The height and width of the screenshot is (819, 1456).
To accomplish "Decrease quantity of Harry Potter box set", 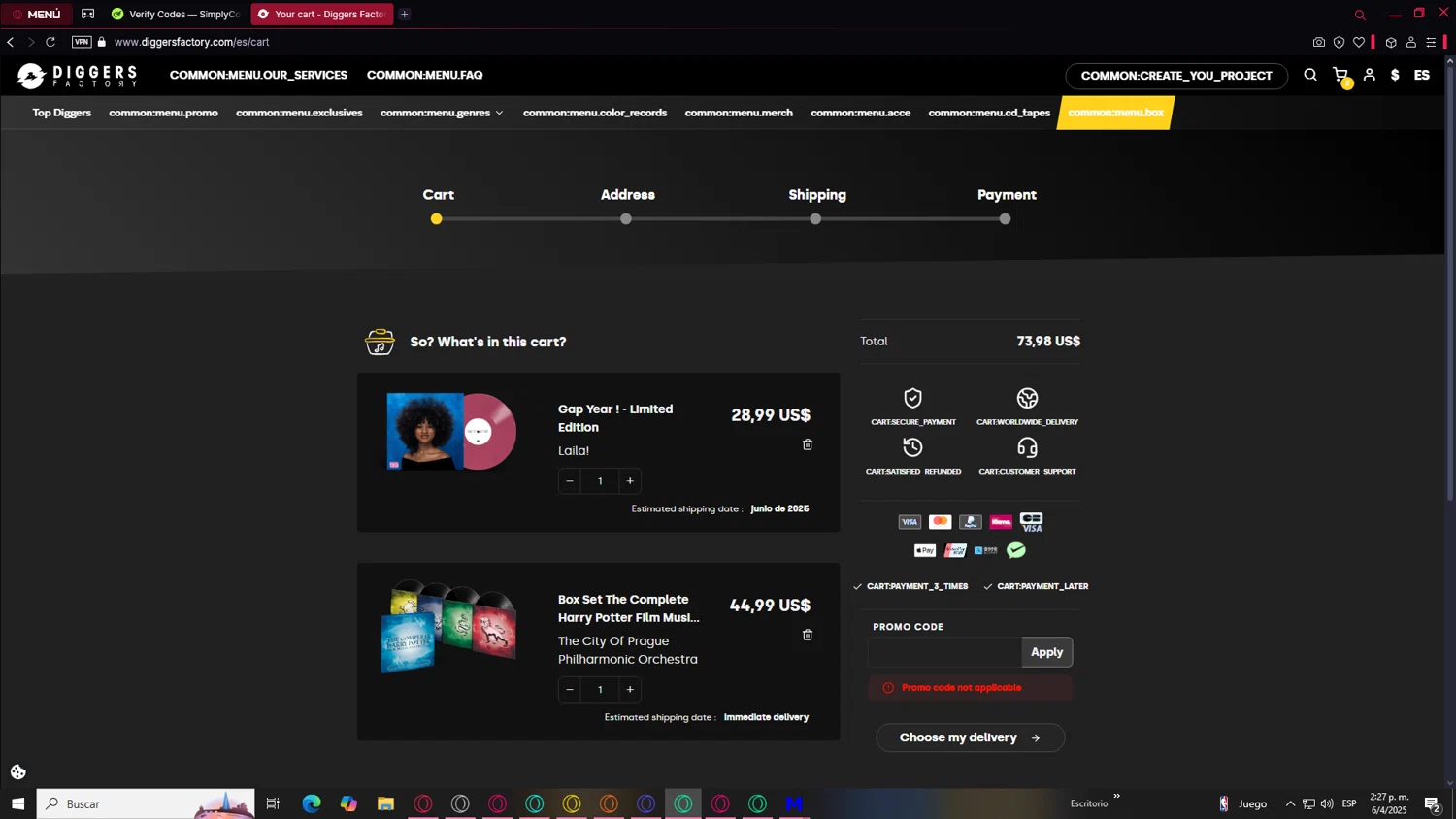I will click(x=570, y=690).
